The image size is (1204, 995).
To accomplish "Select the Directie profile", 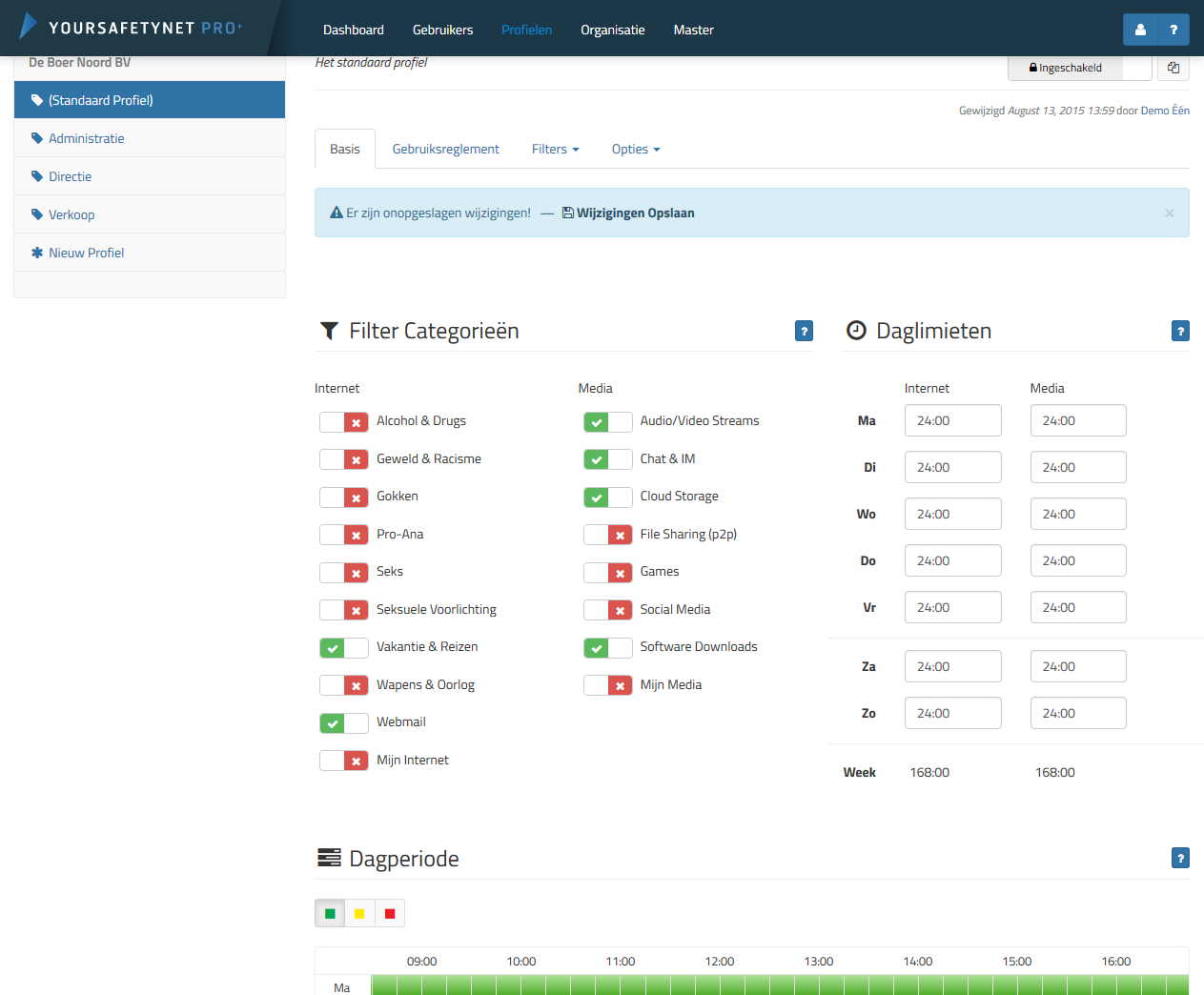I will [150, 176].
